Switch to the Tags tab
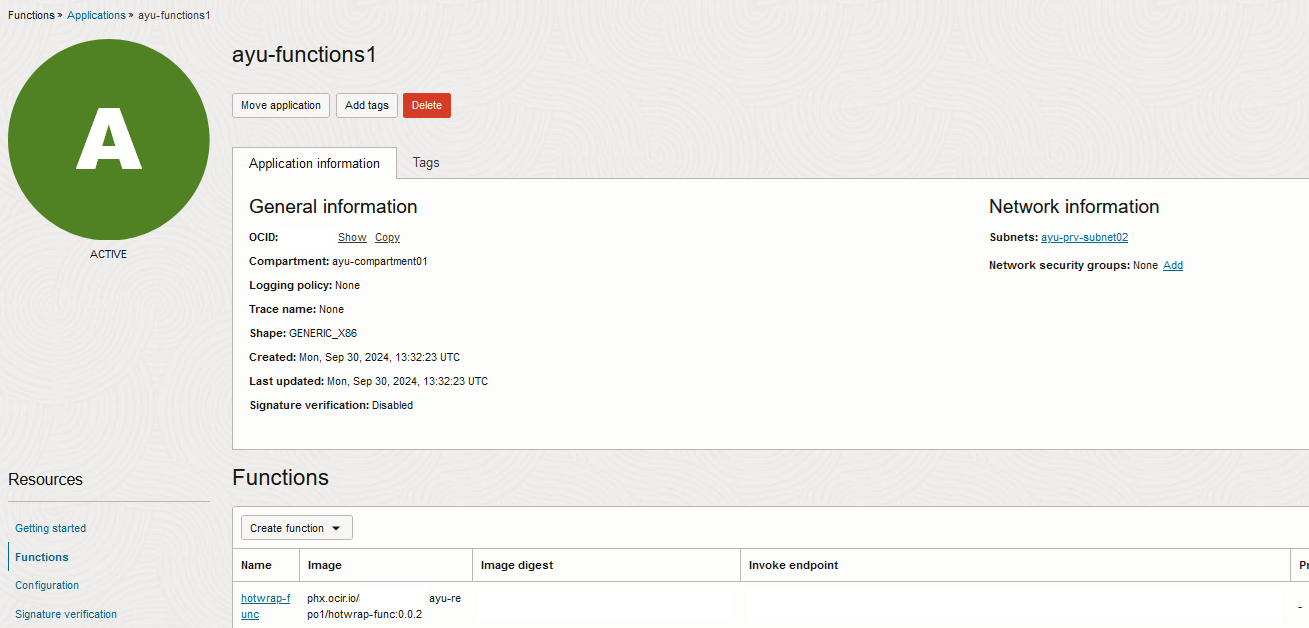This screenshot has width=1309, height=628. tap(426, 163)
